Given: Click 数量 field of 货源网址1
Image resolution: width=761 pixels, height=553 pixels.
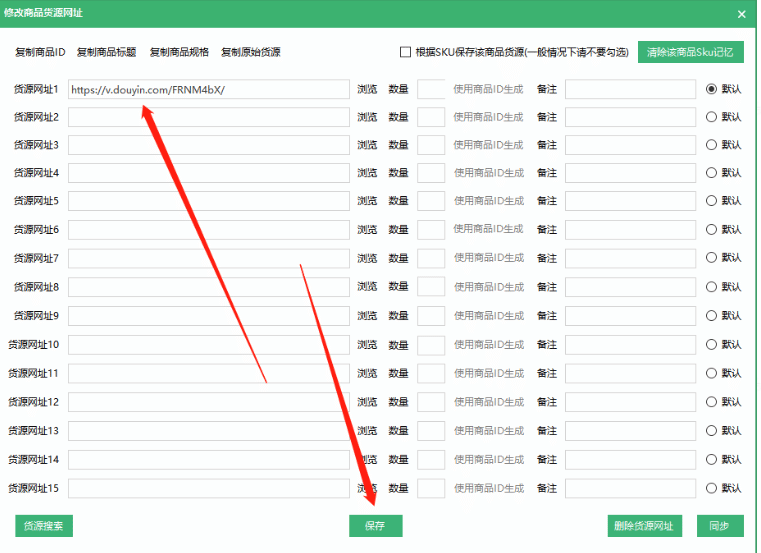Looking at the screenshot, I should 431,89.
